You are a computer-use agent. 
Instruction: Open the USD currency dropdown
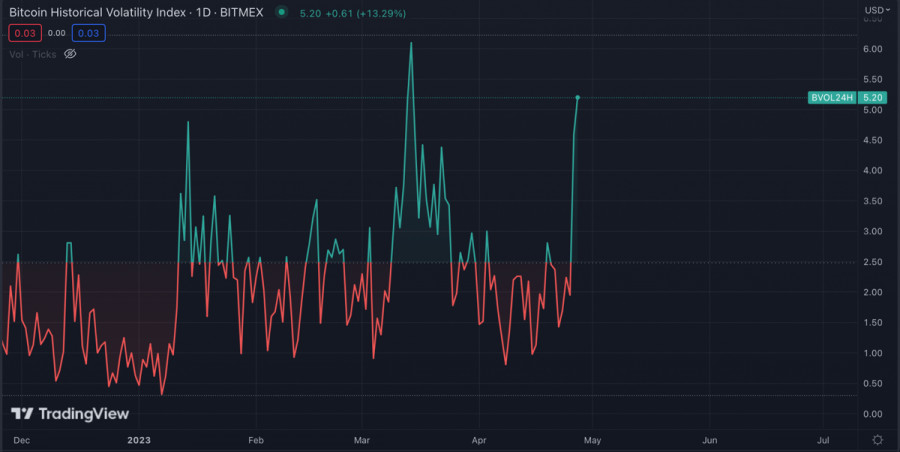876,10
